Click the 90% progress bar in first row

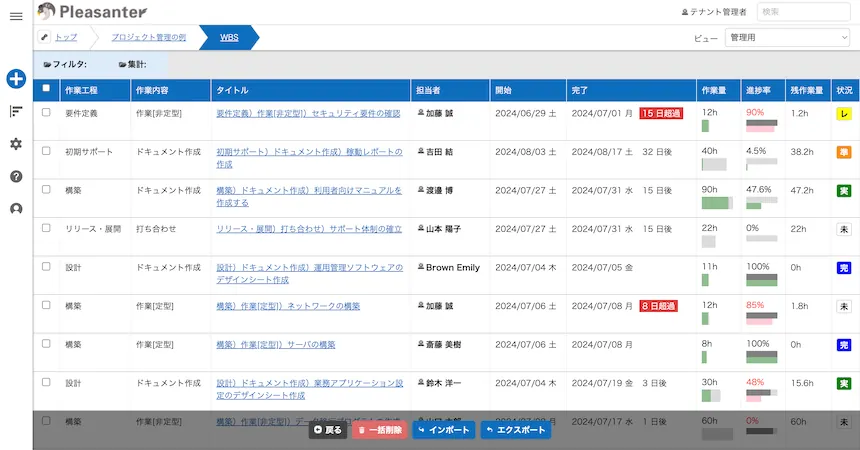[x=761, y=126]
